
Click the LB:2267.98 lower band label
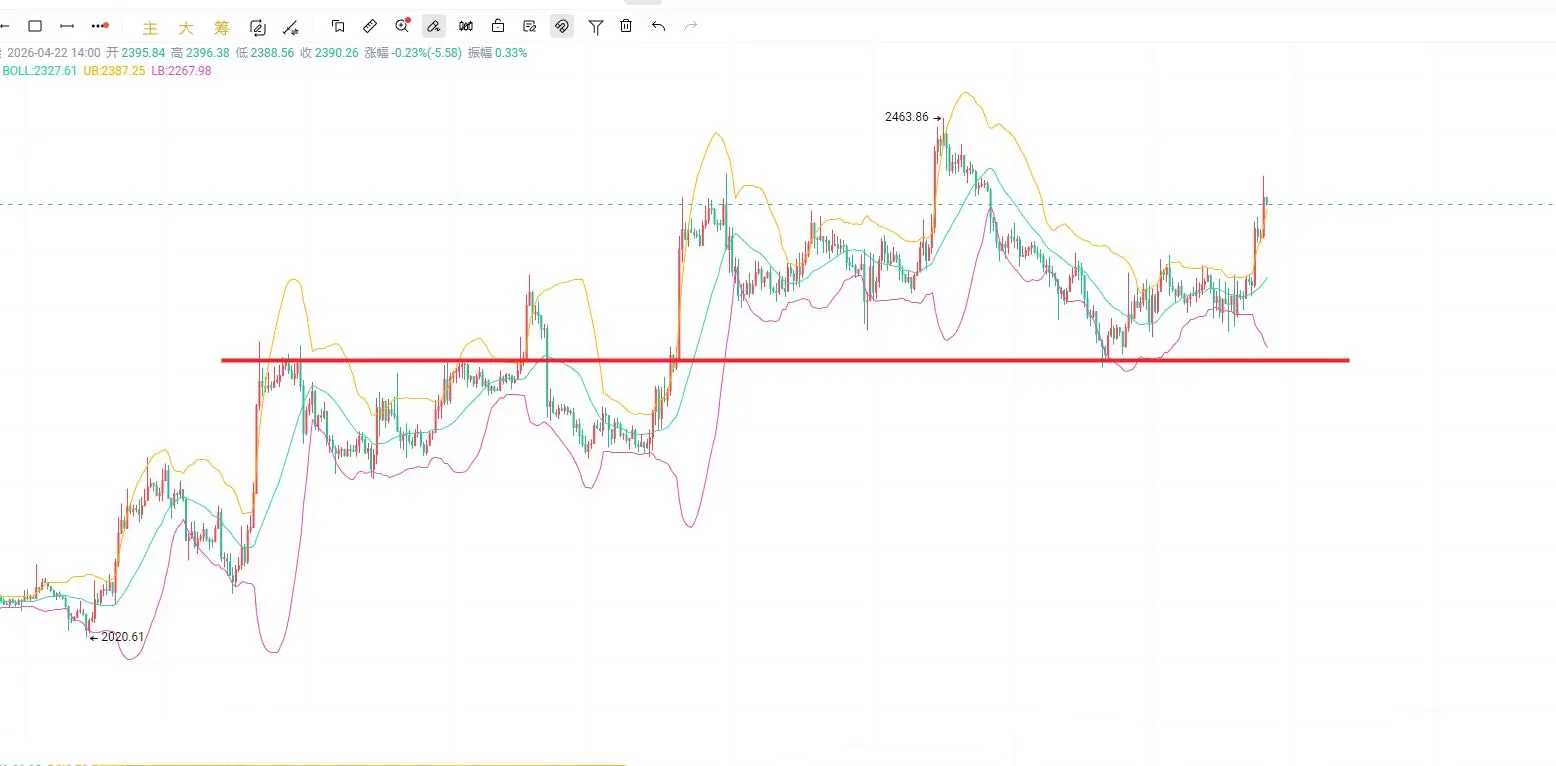[x=181, y=71]
